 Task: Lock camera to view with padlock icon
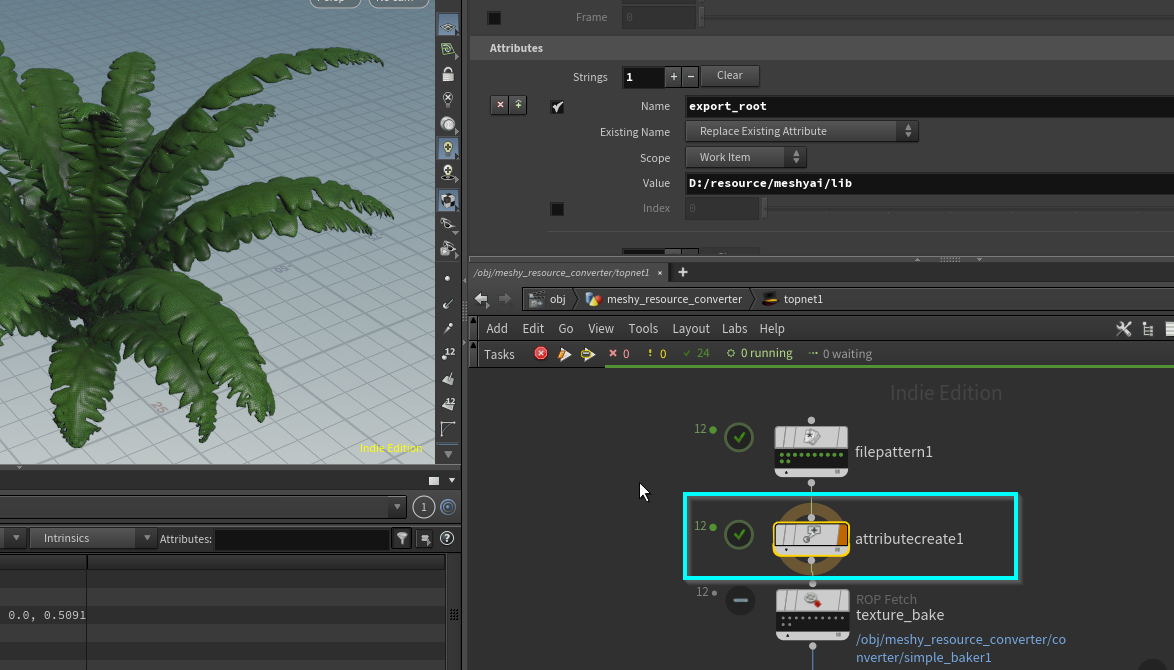[x=448, y=74]
